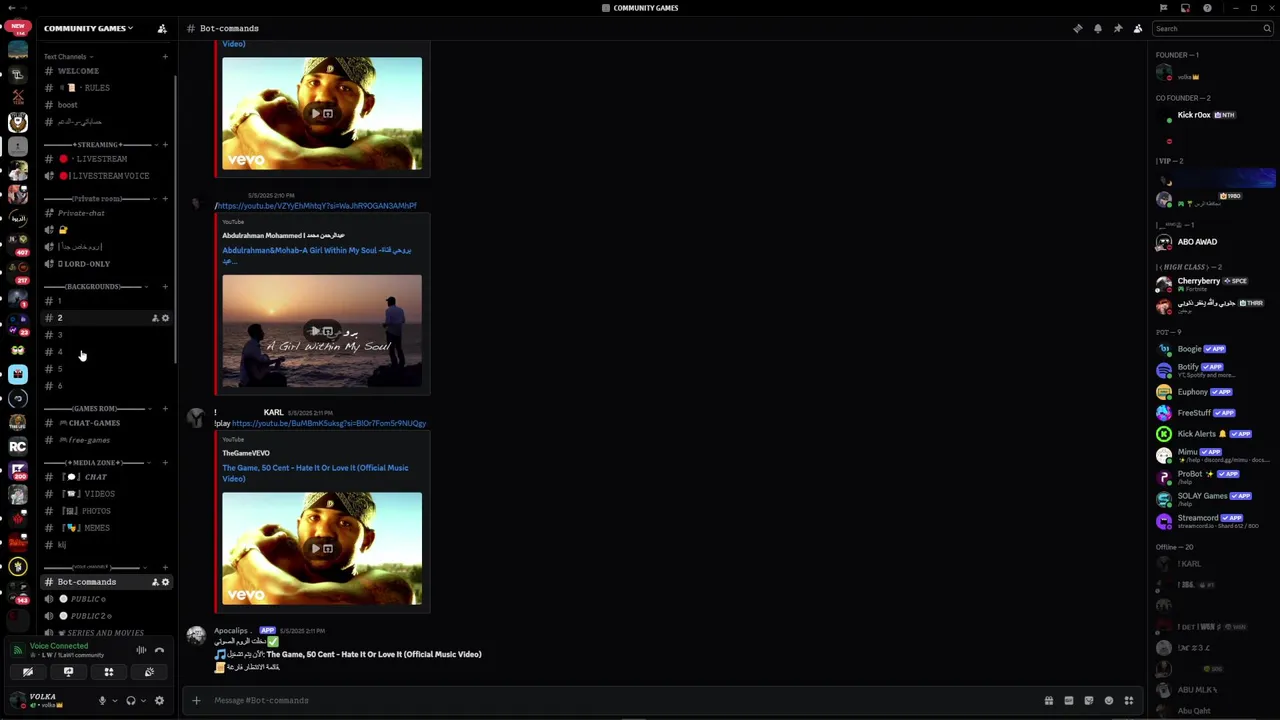Open the Threads icon in channel header

pyautogui.click(x=1078, y=28)
